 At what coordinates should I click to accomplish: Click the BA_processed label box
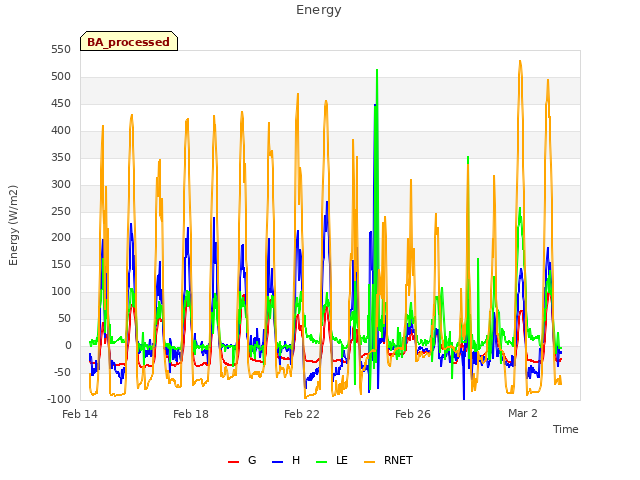pyautogui.click(x=129, y=41)
